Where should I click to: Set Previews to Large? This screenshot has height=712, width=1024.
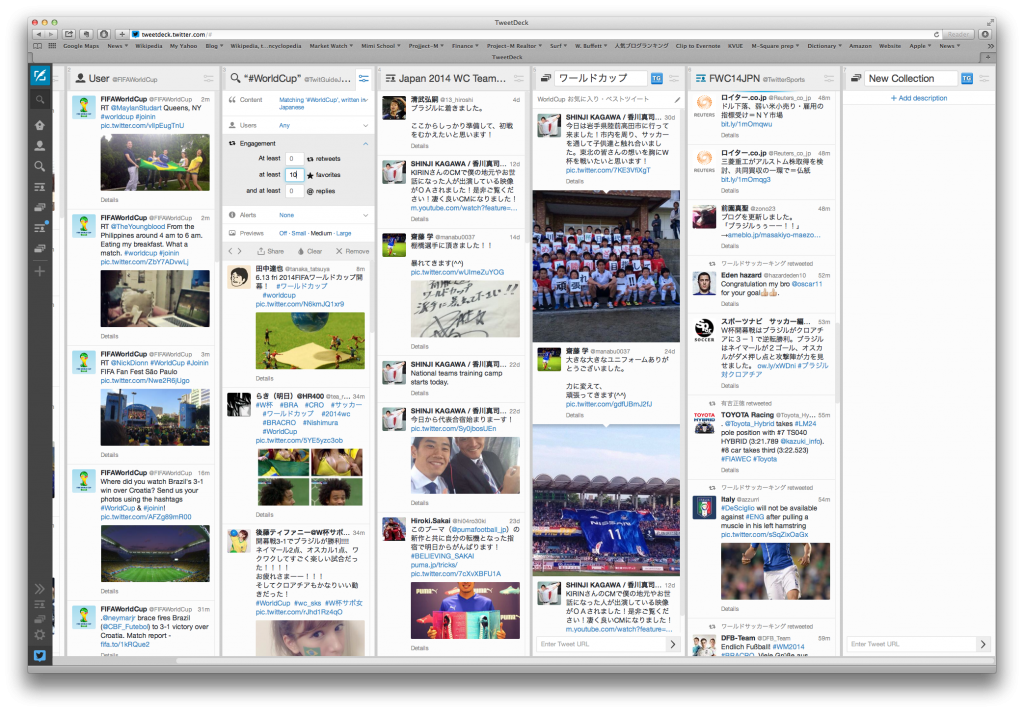click(x=344, y=233)
